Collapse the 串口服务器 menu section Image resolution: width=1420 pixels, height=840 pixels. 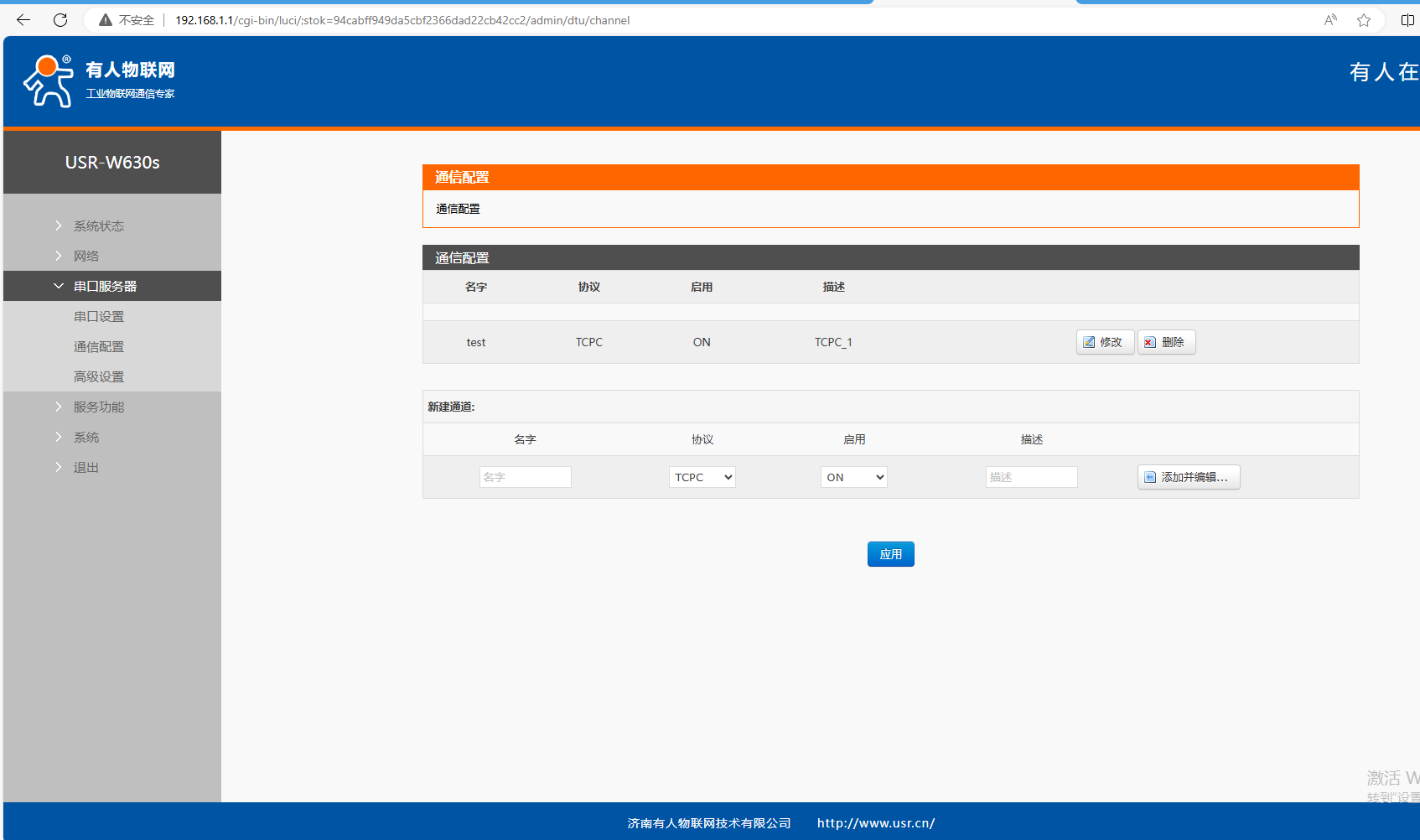point(105,286)
